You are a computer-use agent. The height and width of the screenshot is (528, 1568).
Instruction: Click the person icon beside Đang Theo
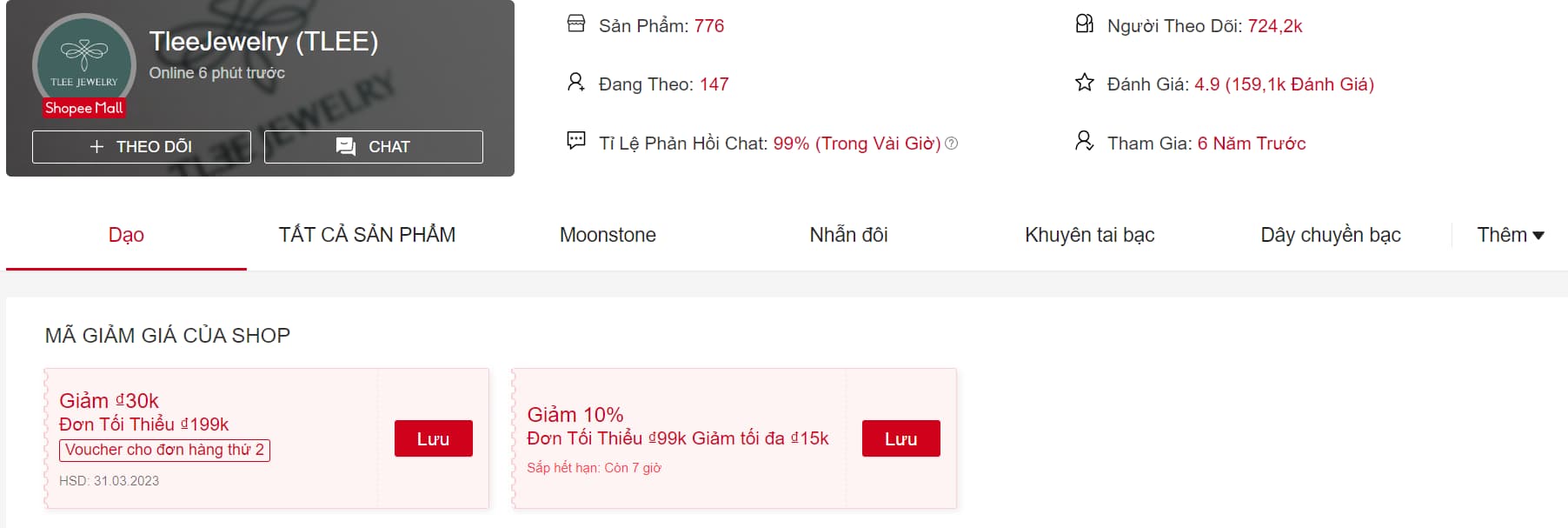tap(575, 83)
